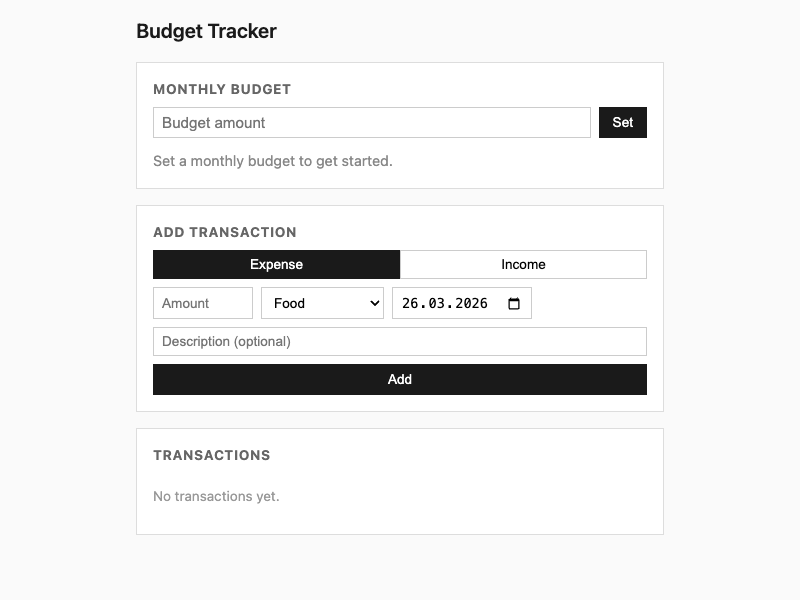Select the Amount field in Add Transaction
The image size is (800, 600).
point(202,303)
